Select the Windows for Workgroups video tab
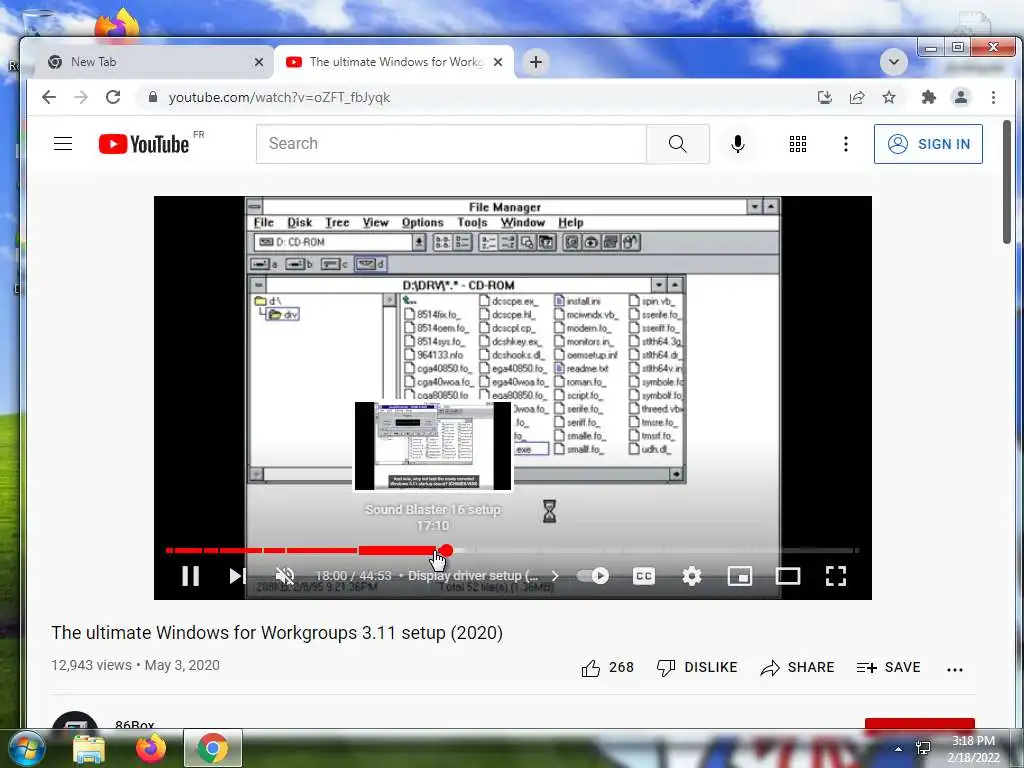The image size is (1024, 768). click(392, 62)
